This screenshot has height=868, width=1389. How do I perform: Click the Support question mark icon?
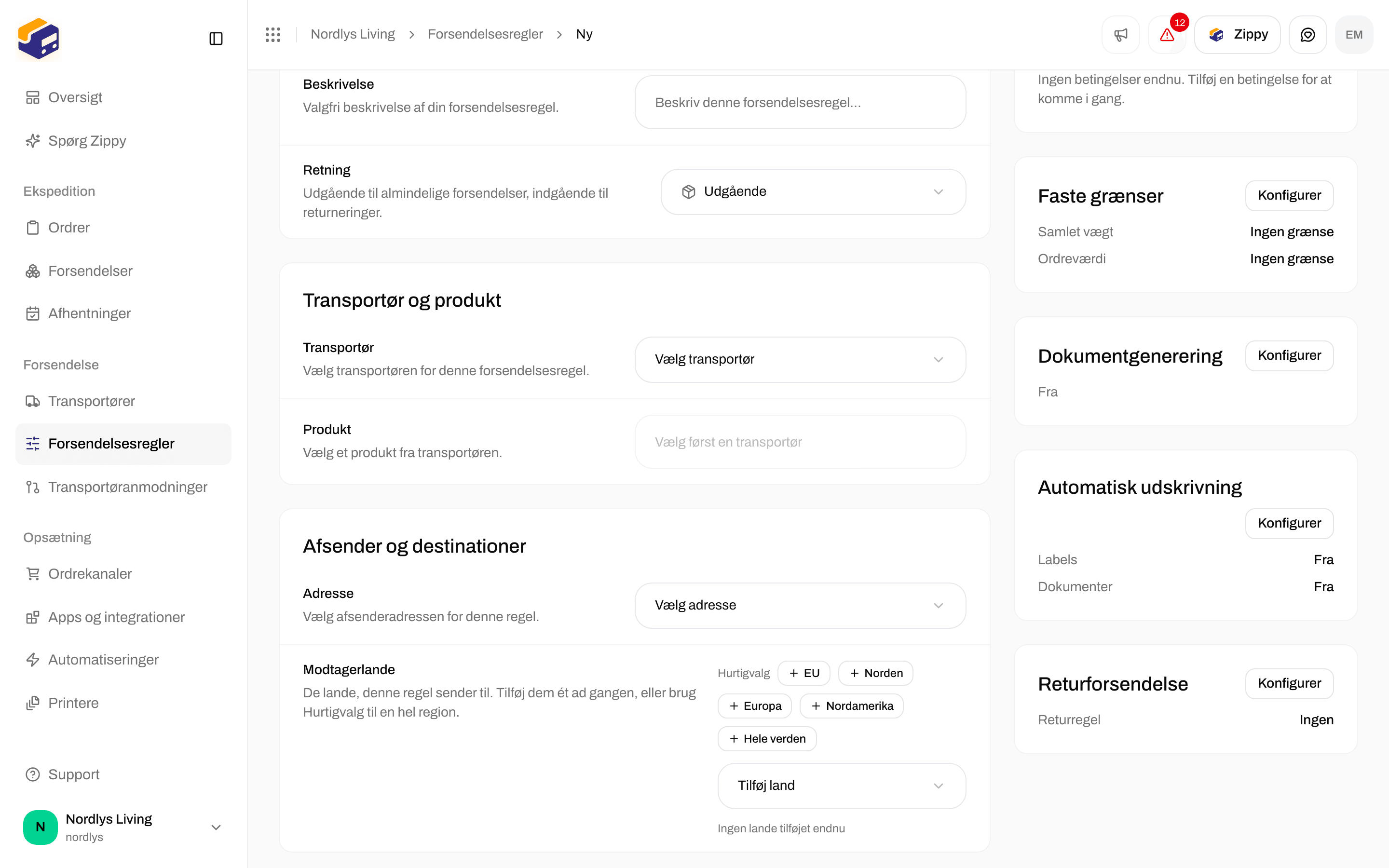click(x=33, y=774)
